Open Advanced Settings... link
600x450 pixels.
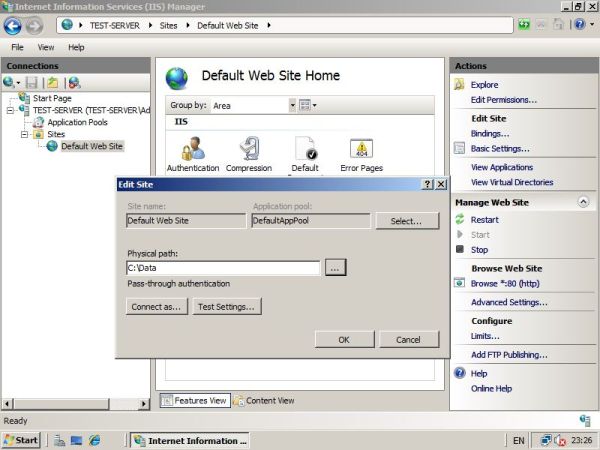[x=509, y=302]
